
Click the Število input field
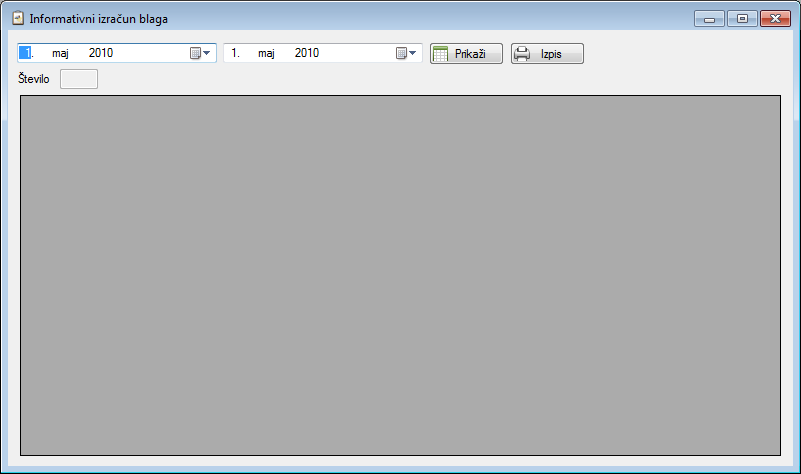click(x=79, y=79)
